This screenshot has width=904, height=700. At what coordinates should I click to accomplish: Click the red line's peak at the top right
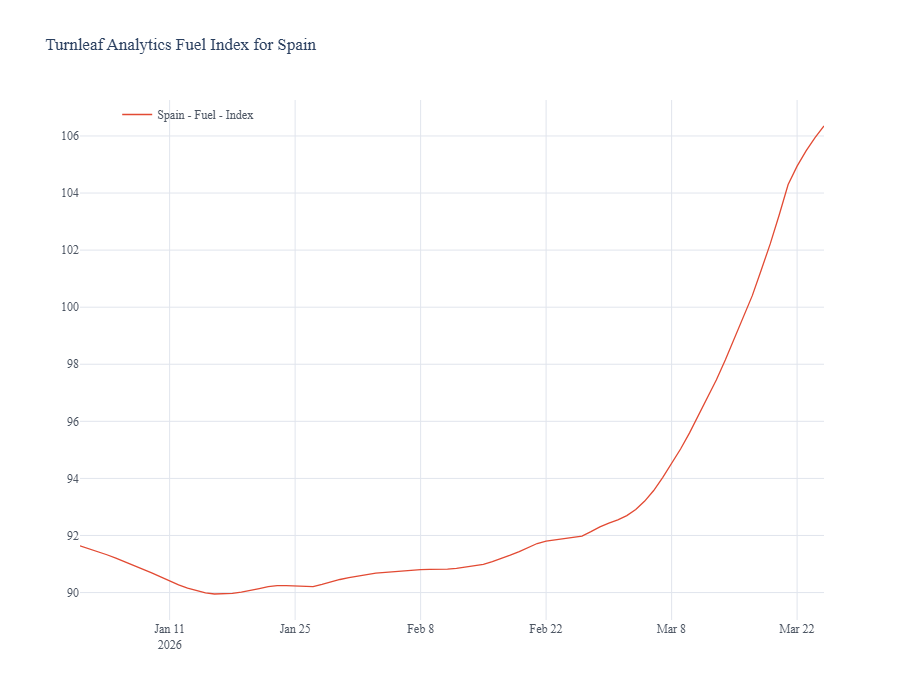point(823,126)
